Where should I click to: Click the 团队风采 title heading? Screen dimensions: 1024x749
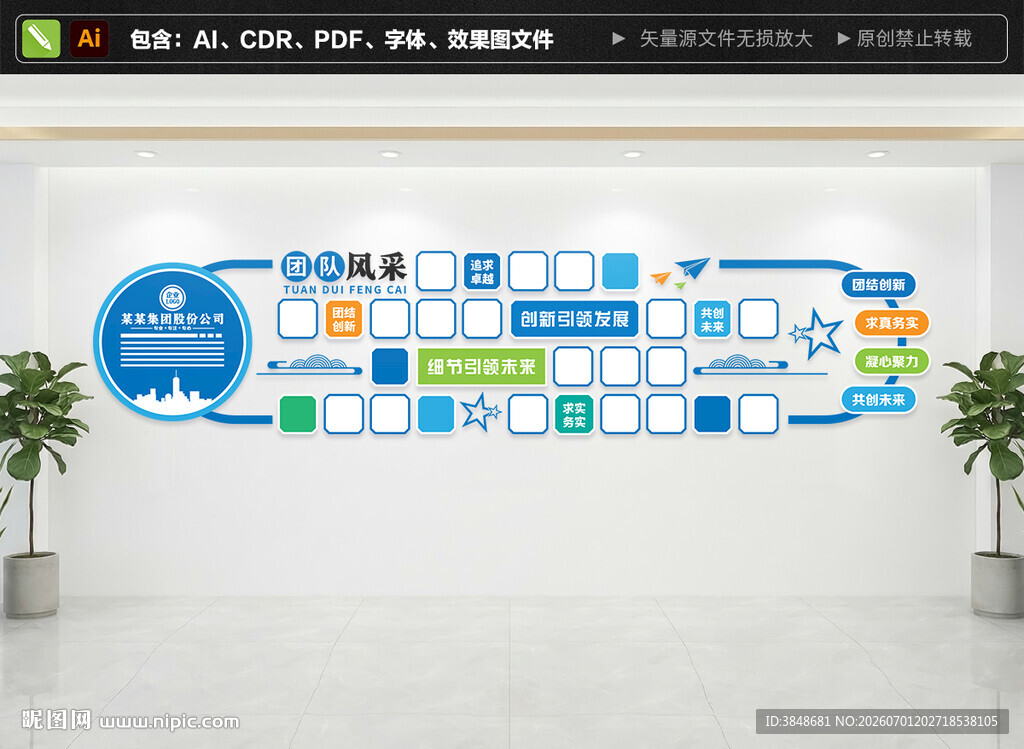pos(344,267)
